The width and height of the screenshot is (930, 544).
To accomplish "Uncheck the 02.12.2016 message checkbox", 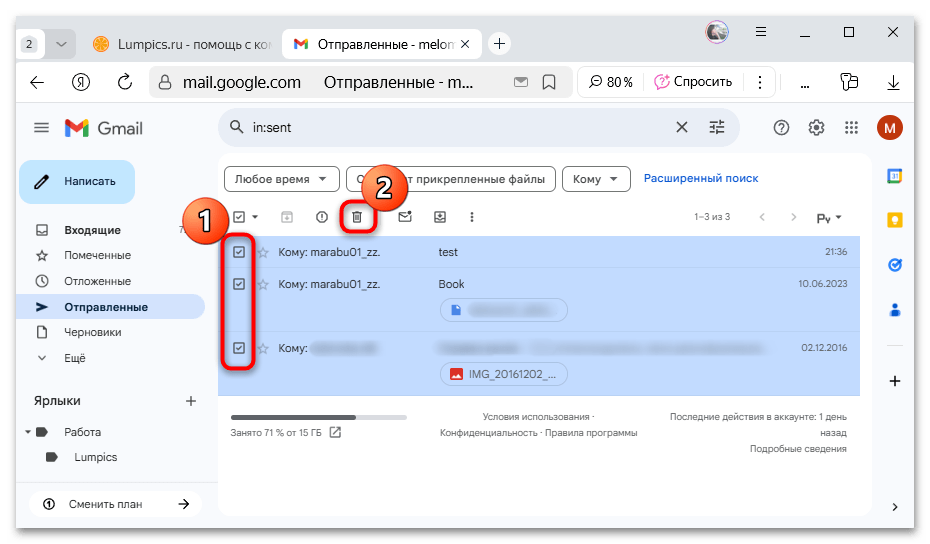I will pos(239,348).
